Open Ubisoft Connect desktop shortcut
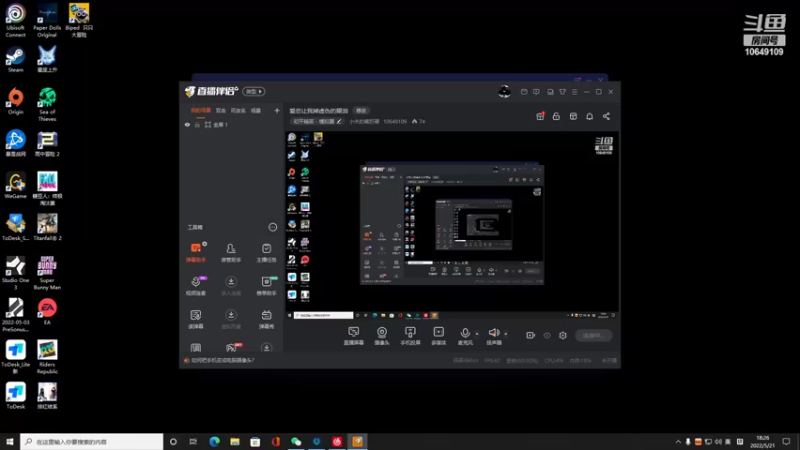800x450 pixels. click(15, 20)
